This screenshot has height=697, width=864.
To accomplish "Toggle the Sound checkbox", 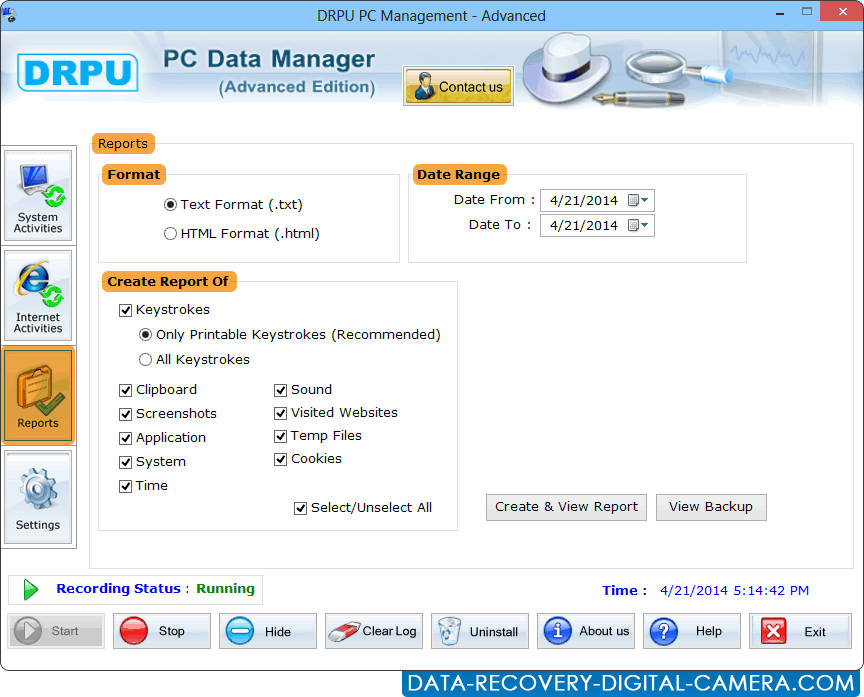I will (280, 390).
